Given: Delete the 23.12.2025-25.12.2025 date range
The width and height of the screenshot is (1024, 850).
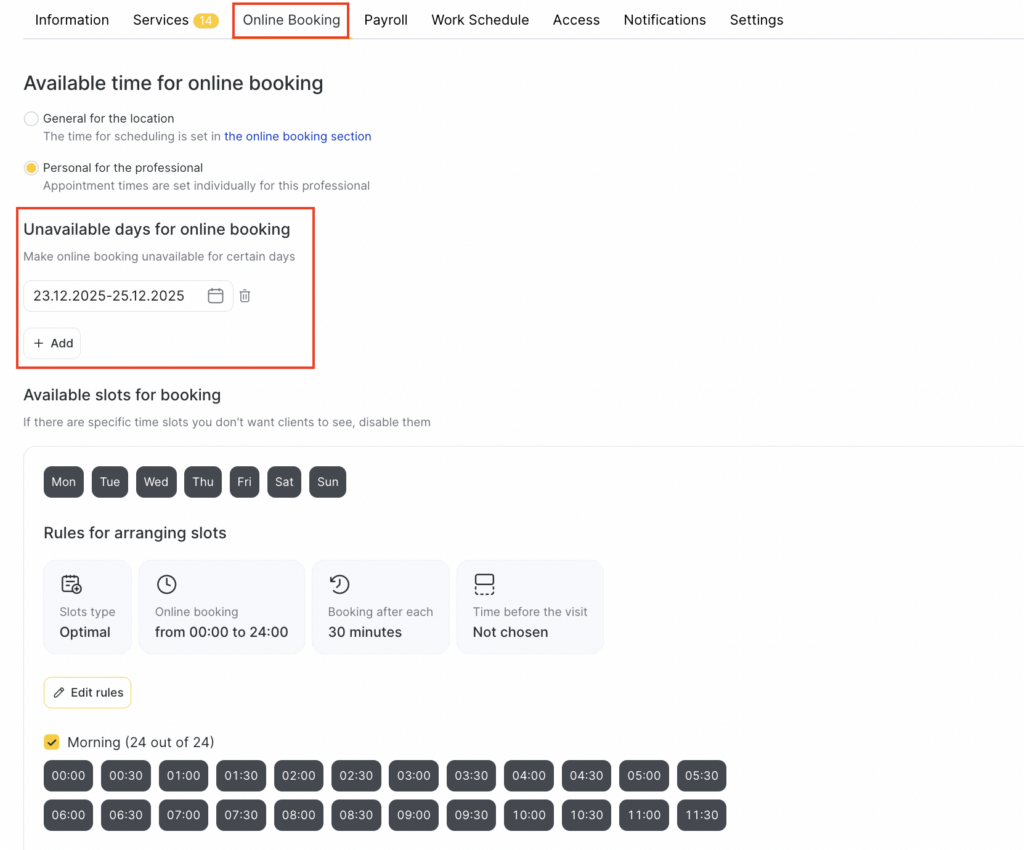Looking at the screenshot, I should coord(245,296).
